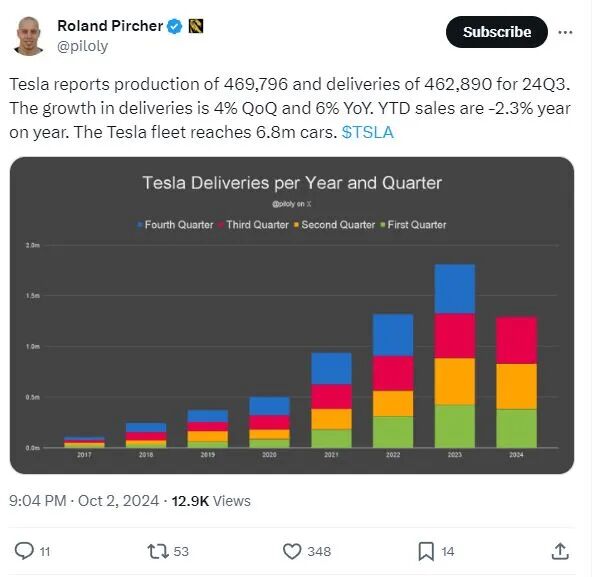Open the three-dot more options menu
This screenshot has width=597, height=577.
tap(565, 32)
